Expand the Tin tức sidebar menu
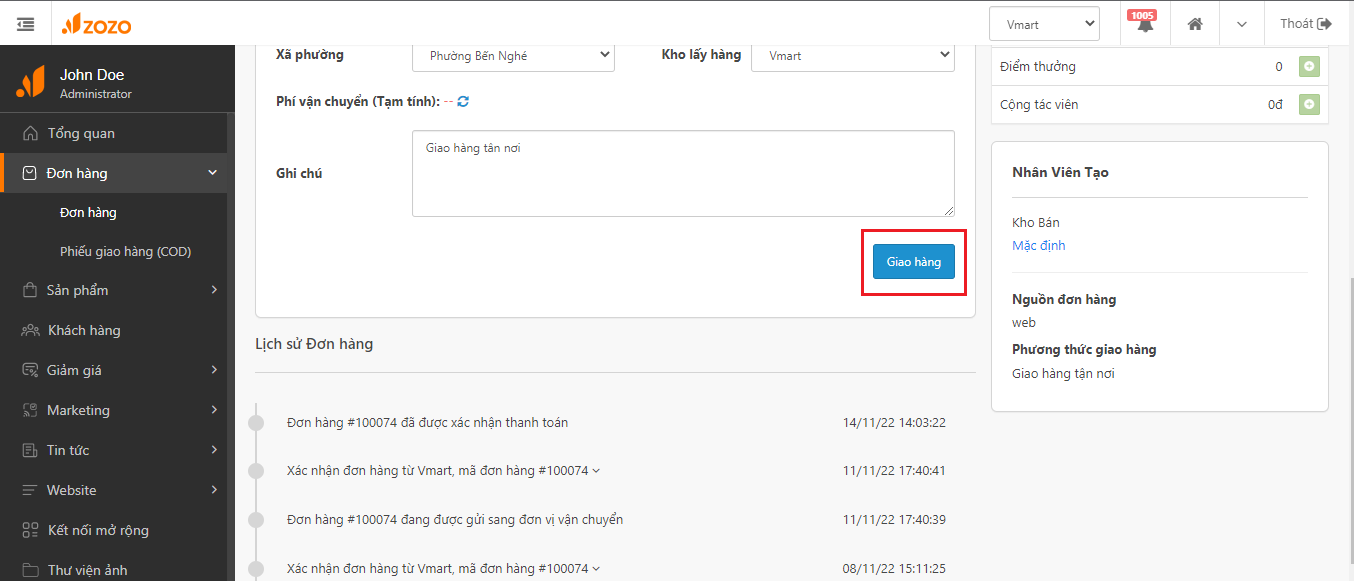The width and height of the screenshot is (1354, 581). click(114, 450)
